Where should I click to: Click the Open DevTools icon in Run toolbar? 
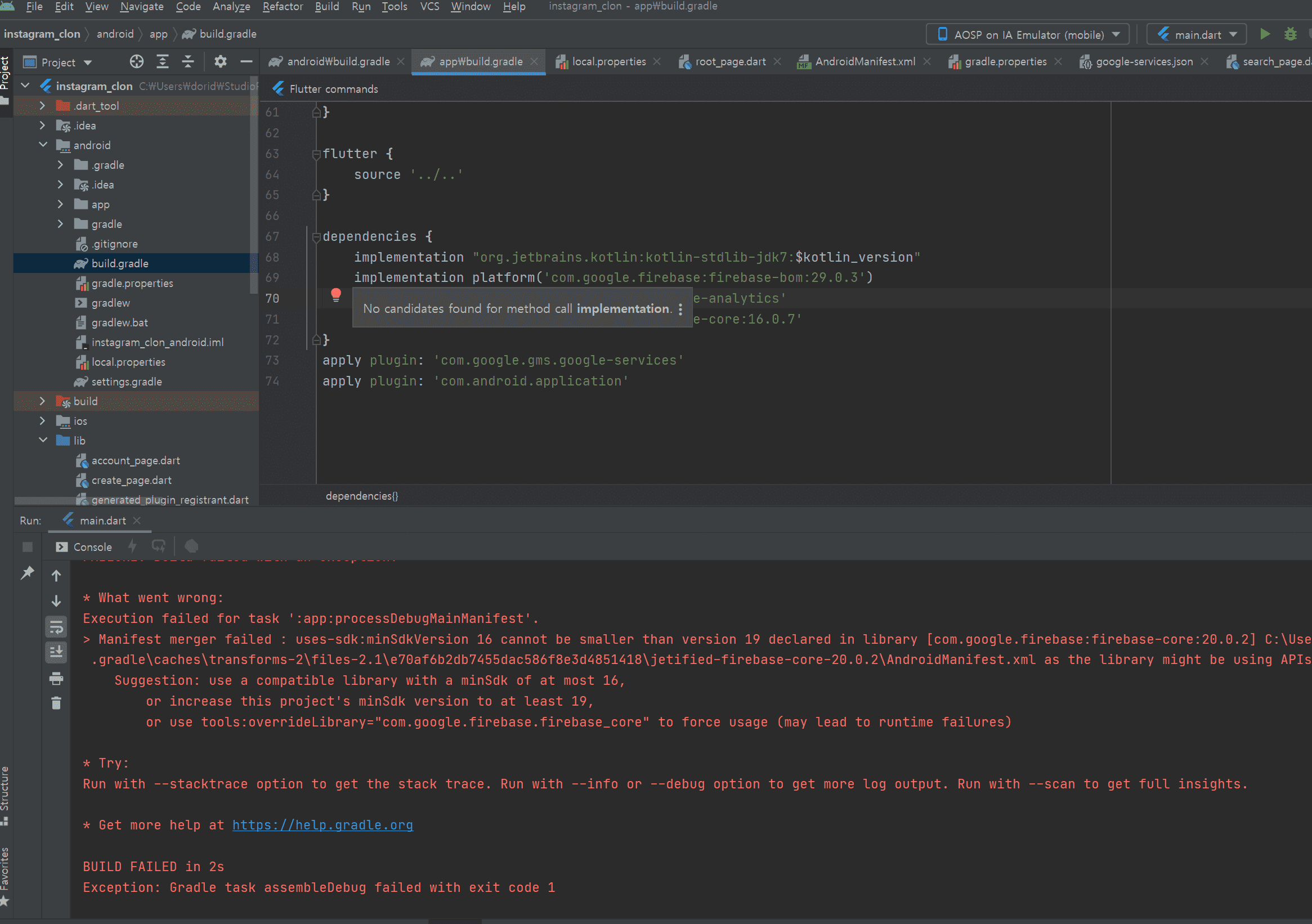191,546
